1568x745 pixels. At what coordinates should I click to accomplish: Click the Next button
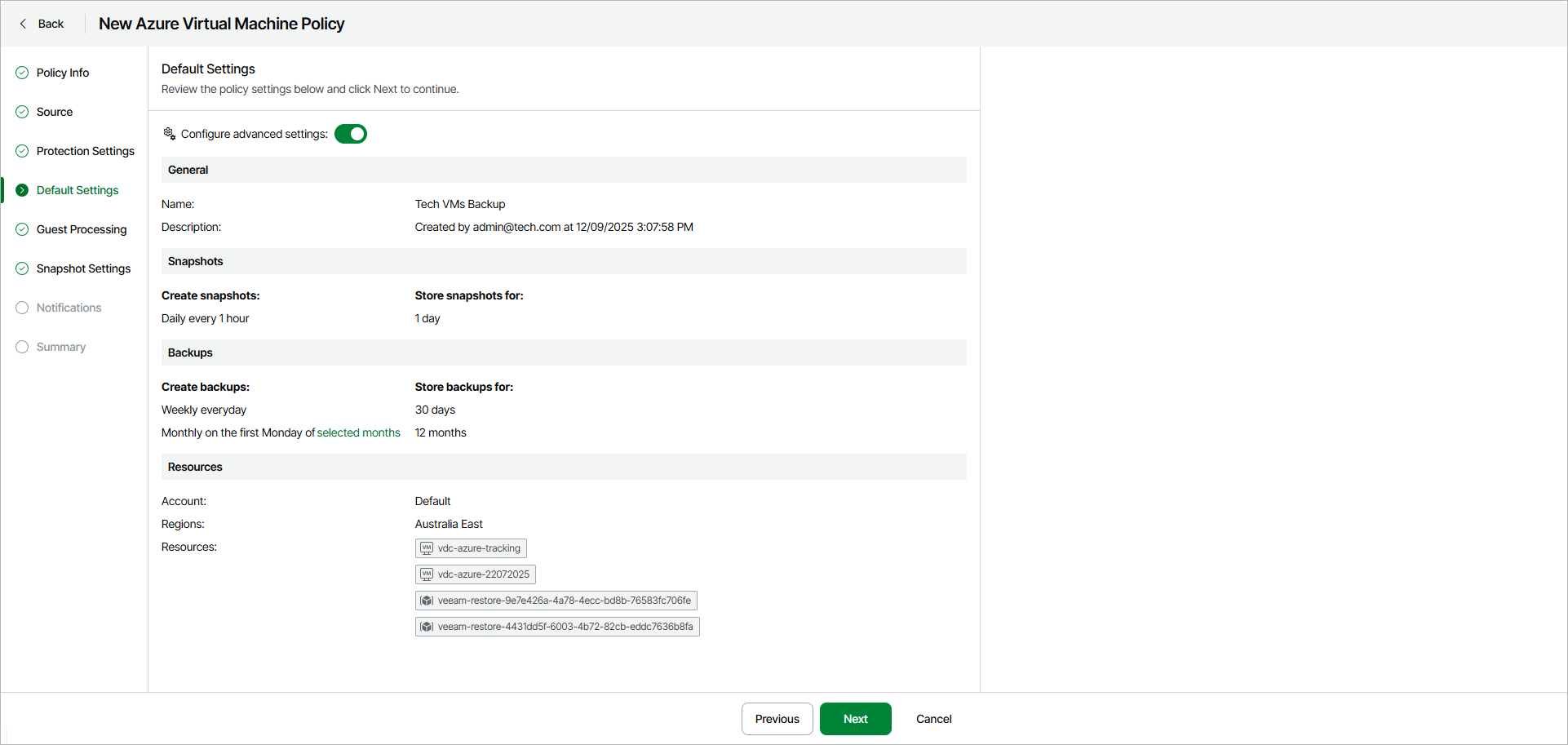tap(855, 719)
